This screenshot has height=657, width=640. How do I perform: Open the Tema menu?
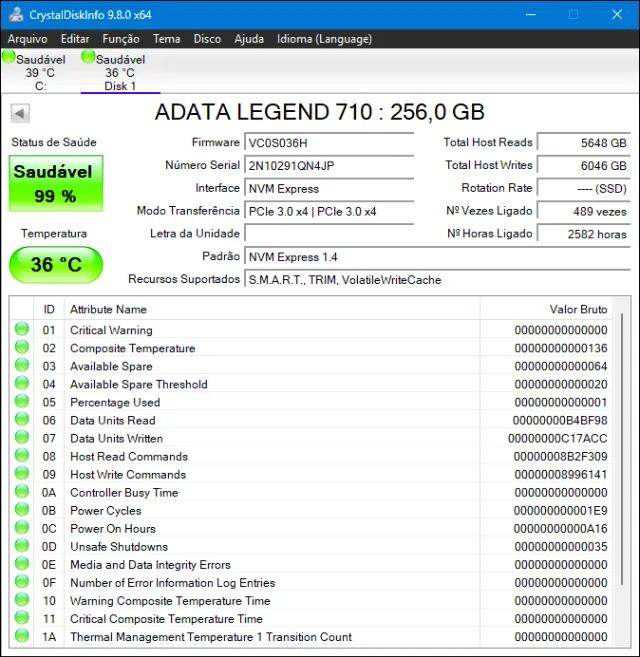tap(166, 39)
